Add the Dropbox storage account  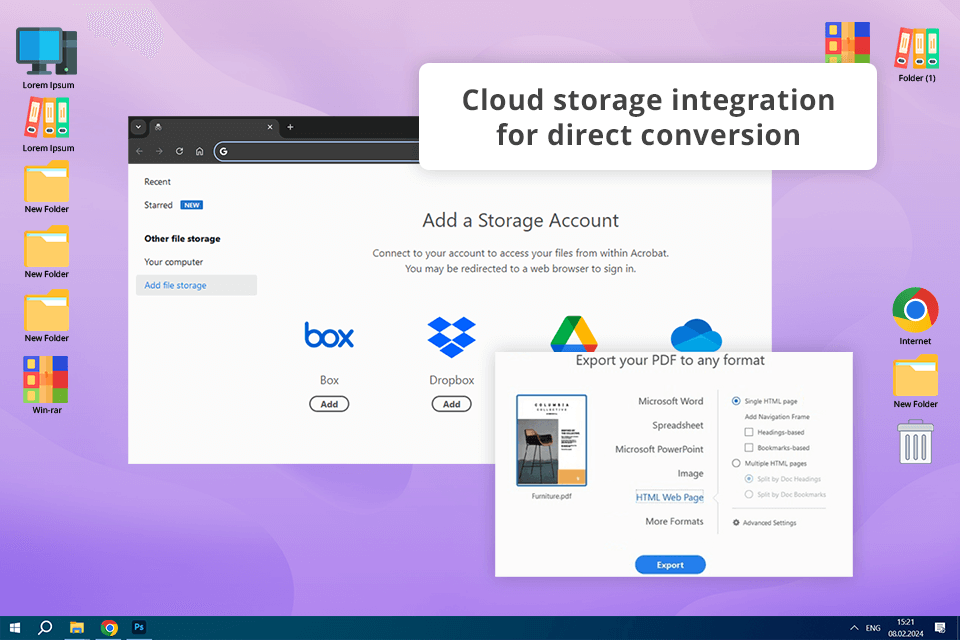pyautogui.click(x=451, y=404)
